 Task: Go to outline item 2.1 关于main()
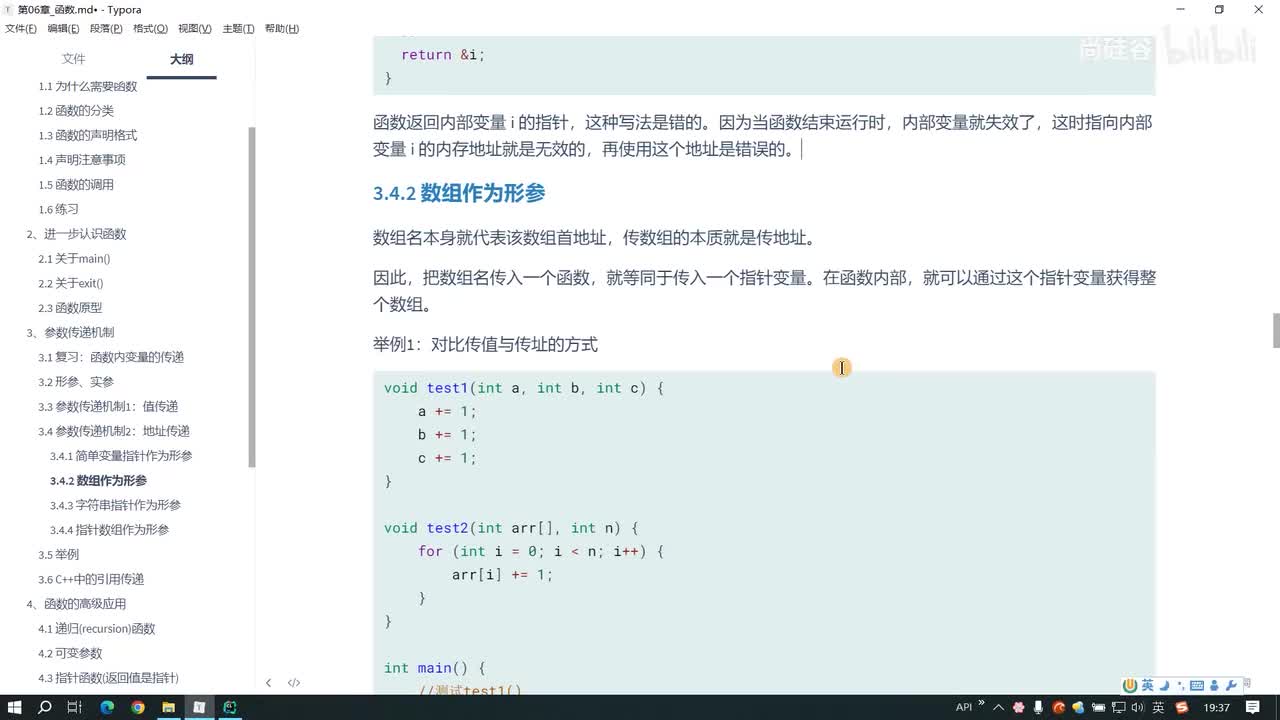coord(74,259)
